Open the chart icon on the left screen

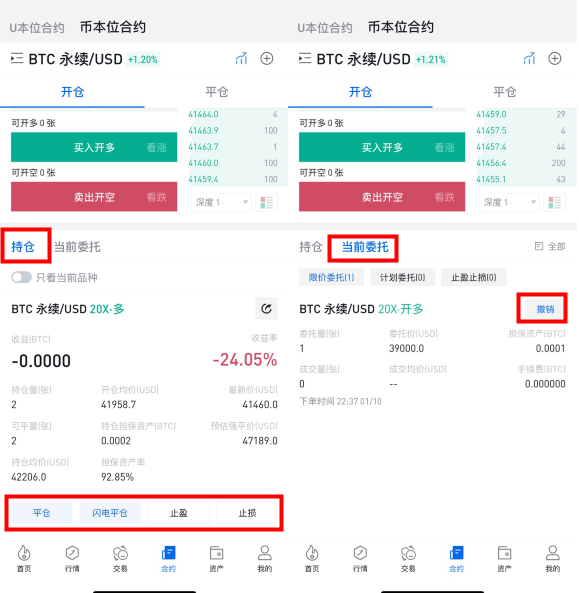[241, 59]
